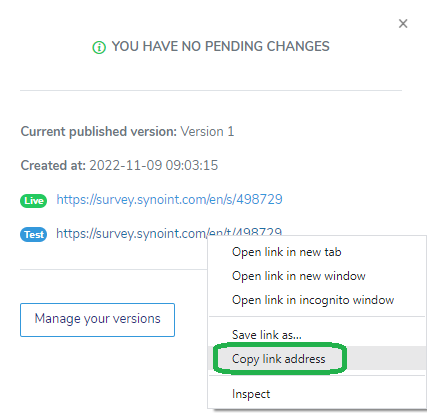Click the Version 1 text
The height and width of the screenshot is (413, 427).
pyautogui.click(x=207, y=132)
